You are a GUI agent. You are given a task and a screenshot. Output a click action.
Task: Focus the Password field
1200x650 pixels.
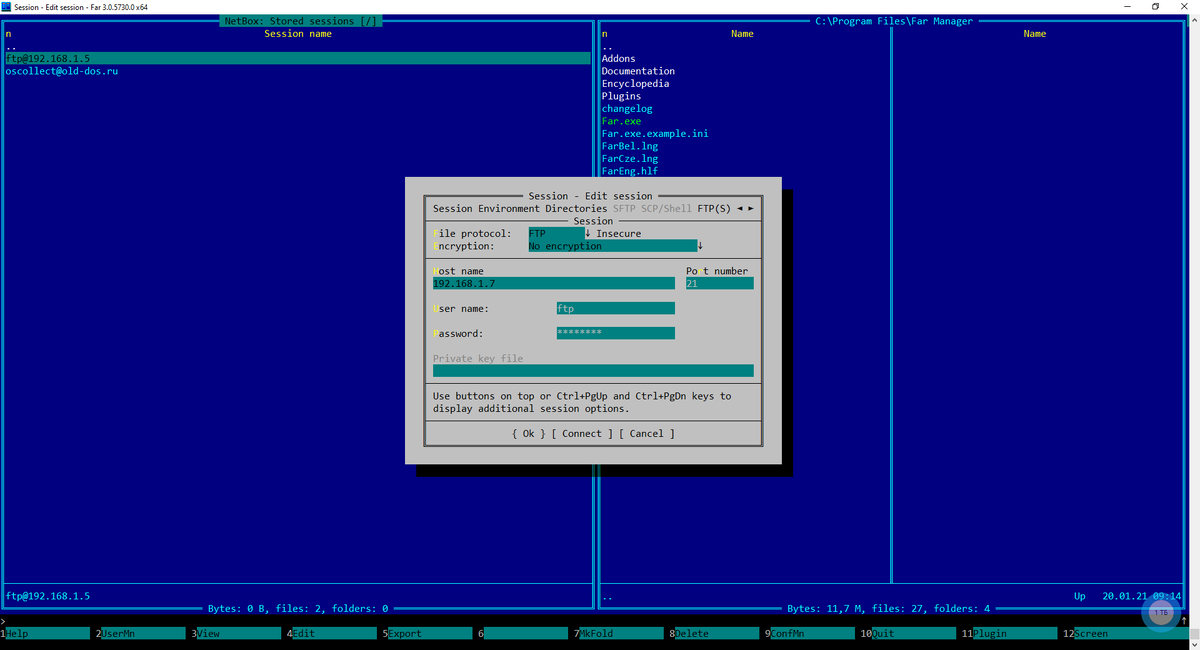coord(615,334)
